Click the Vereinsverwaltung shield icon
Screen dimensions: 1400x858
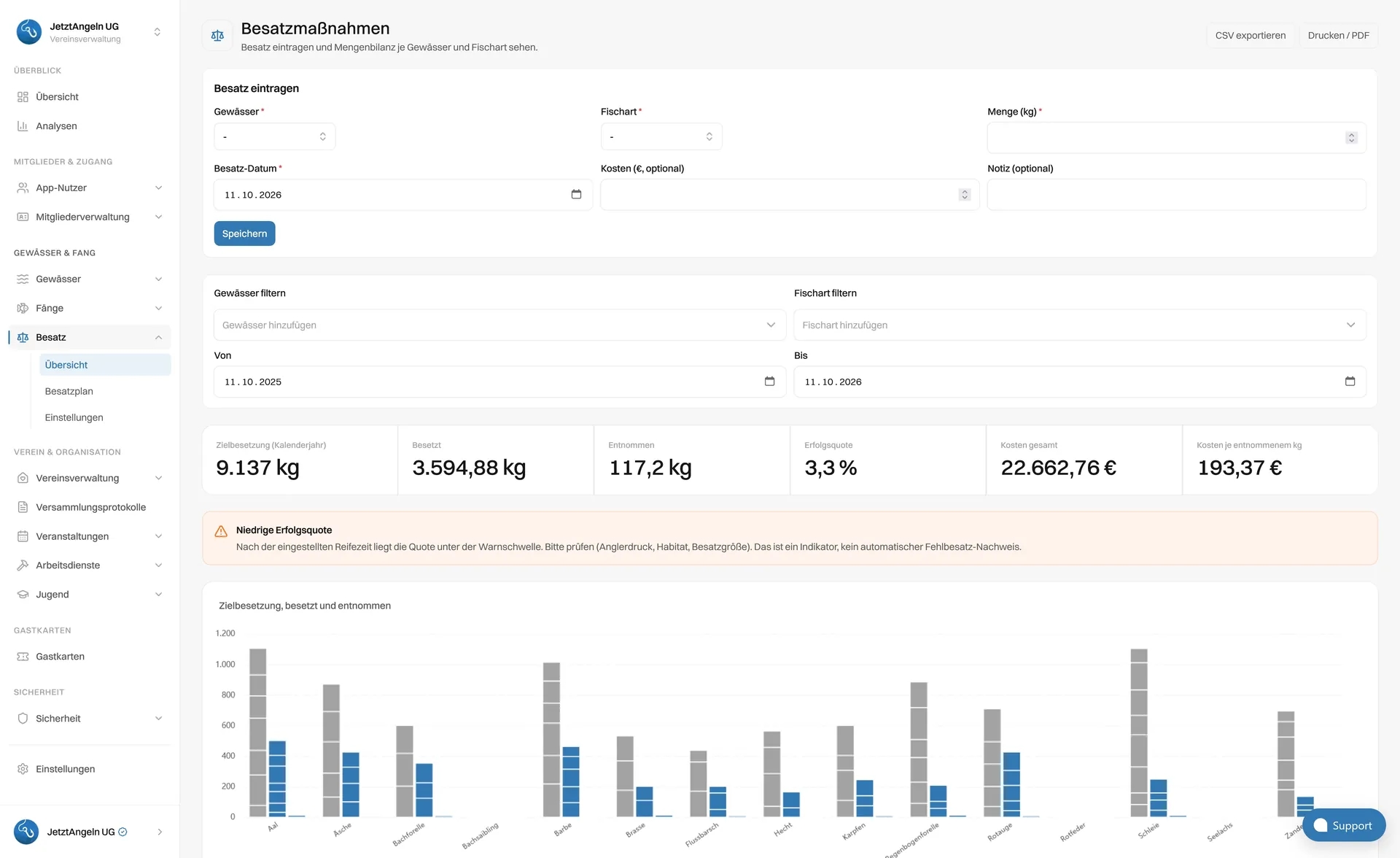tap(23, 479)
